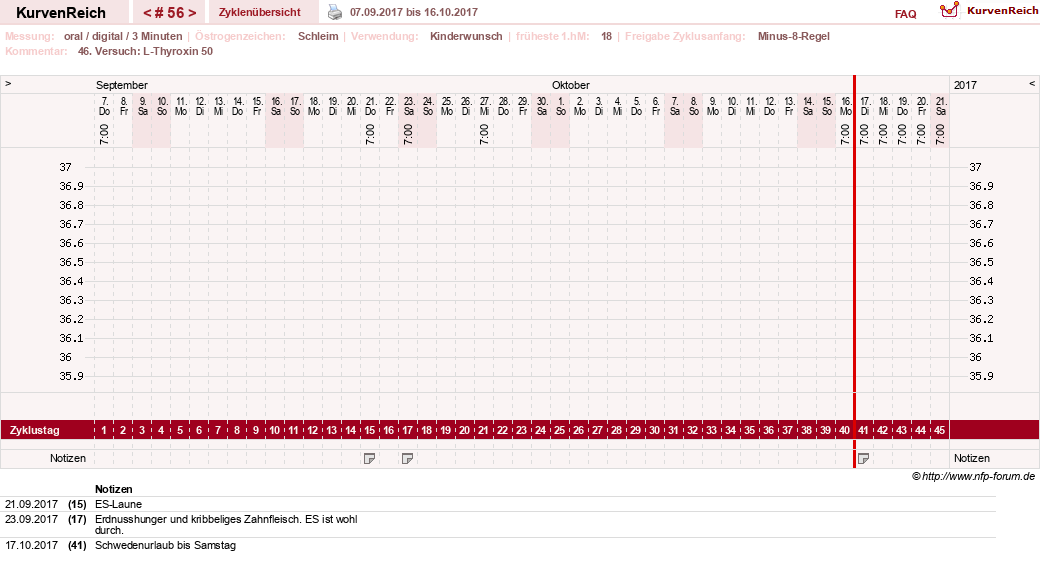Image resolution: width=1040 pixels, height=582 pixels.
Task: Click the cycle number '# 56'
Action: pyautogui.click(x=170, y=13)
